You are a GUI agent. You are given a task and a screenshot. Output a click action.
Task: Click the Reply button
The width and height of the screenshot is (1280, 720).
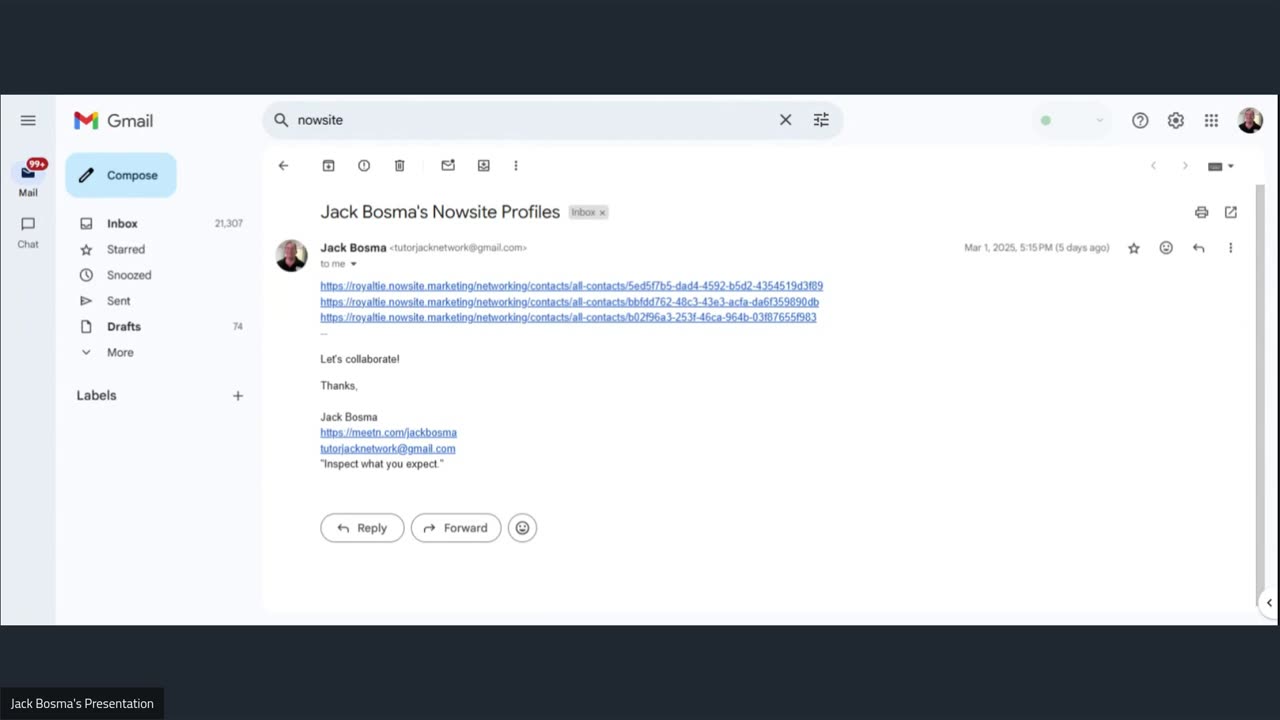pos(362,528)
